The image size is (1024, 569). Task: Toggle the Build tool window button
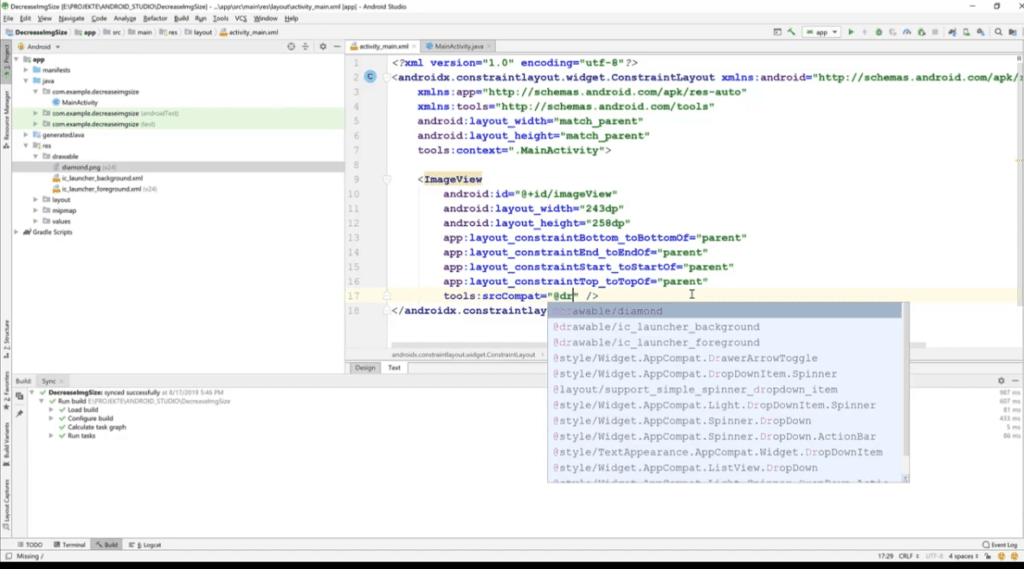(x=106, y=545)
